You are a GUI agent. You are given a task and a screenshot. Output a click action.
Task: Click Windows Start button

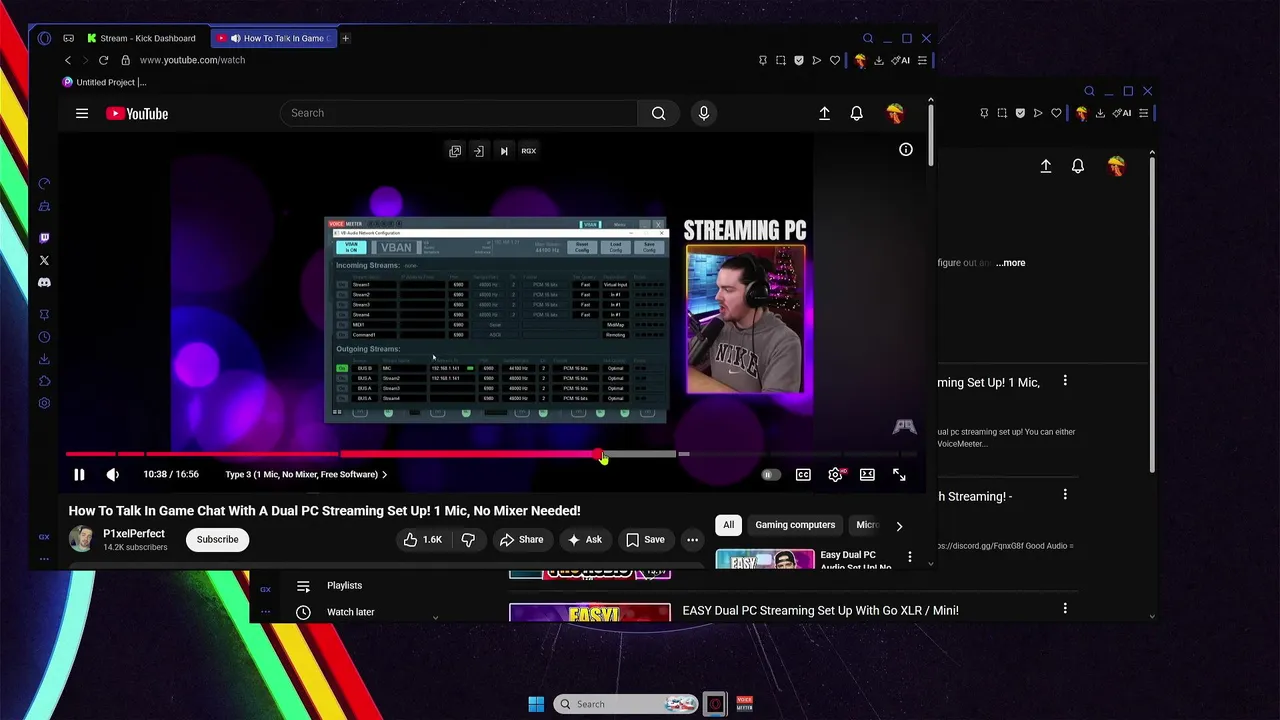[x=536, y=704]
